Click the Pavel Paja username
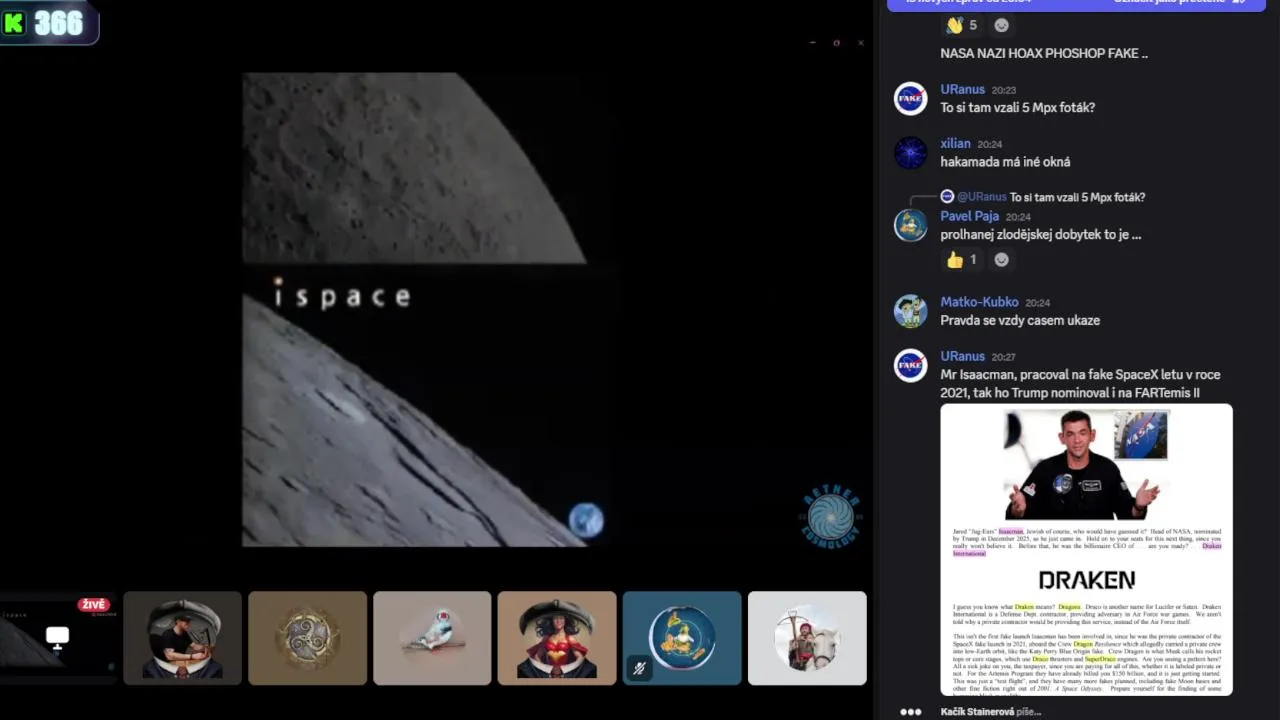Screen dimensions: 1280x720 point(969,216)
